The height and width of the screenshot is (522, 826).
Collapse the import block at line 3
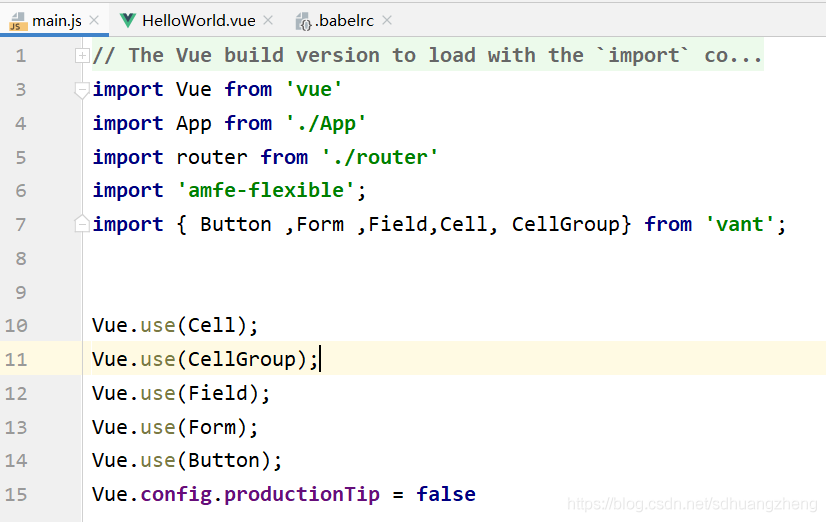point(82,90)
